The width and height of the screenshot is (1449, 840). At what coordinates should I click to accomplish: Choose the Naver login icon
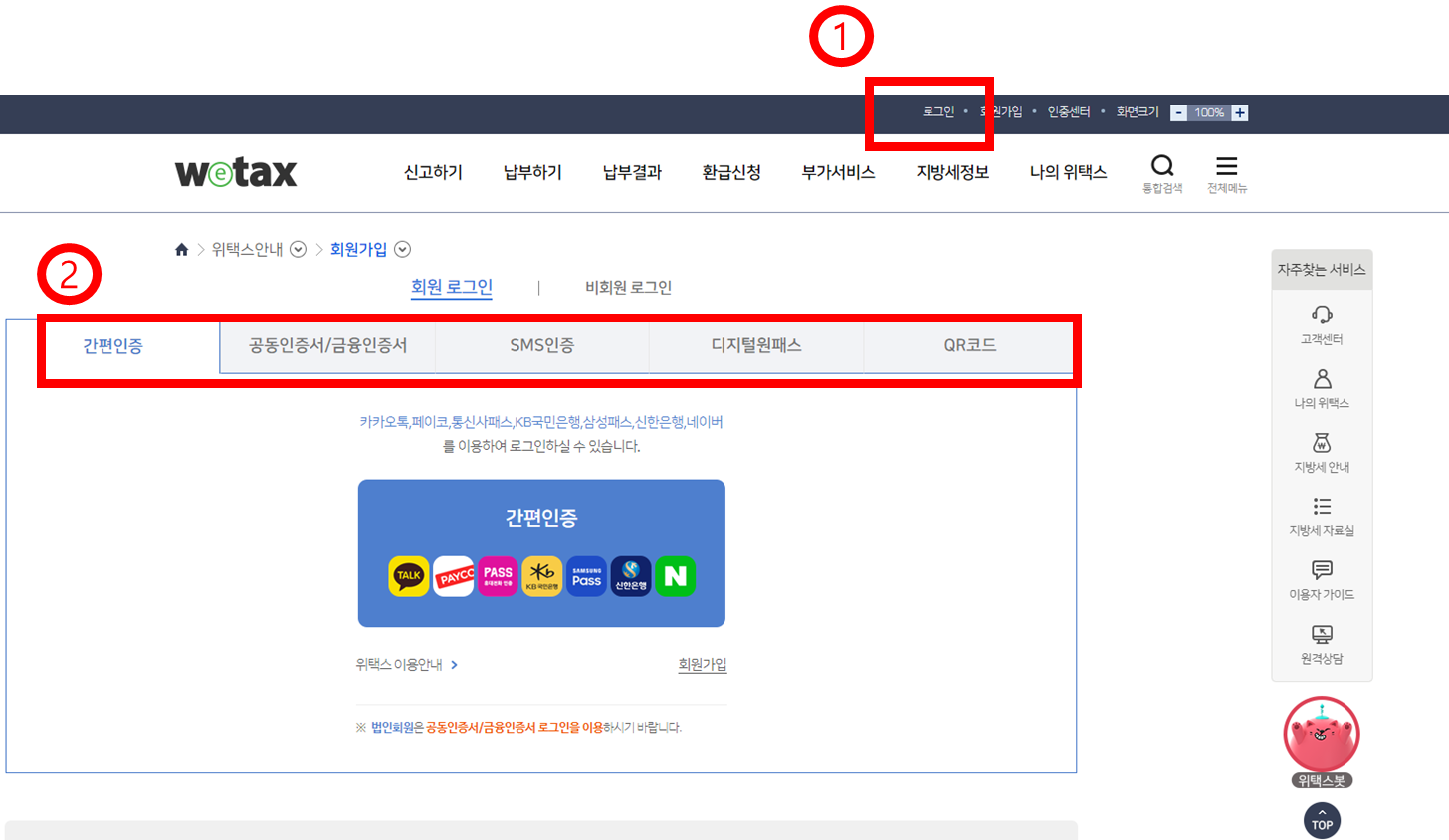pyautogui.click(x=675, y=576)
